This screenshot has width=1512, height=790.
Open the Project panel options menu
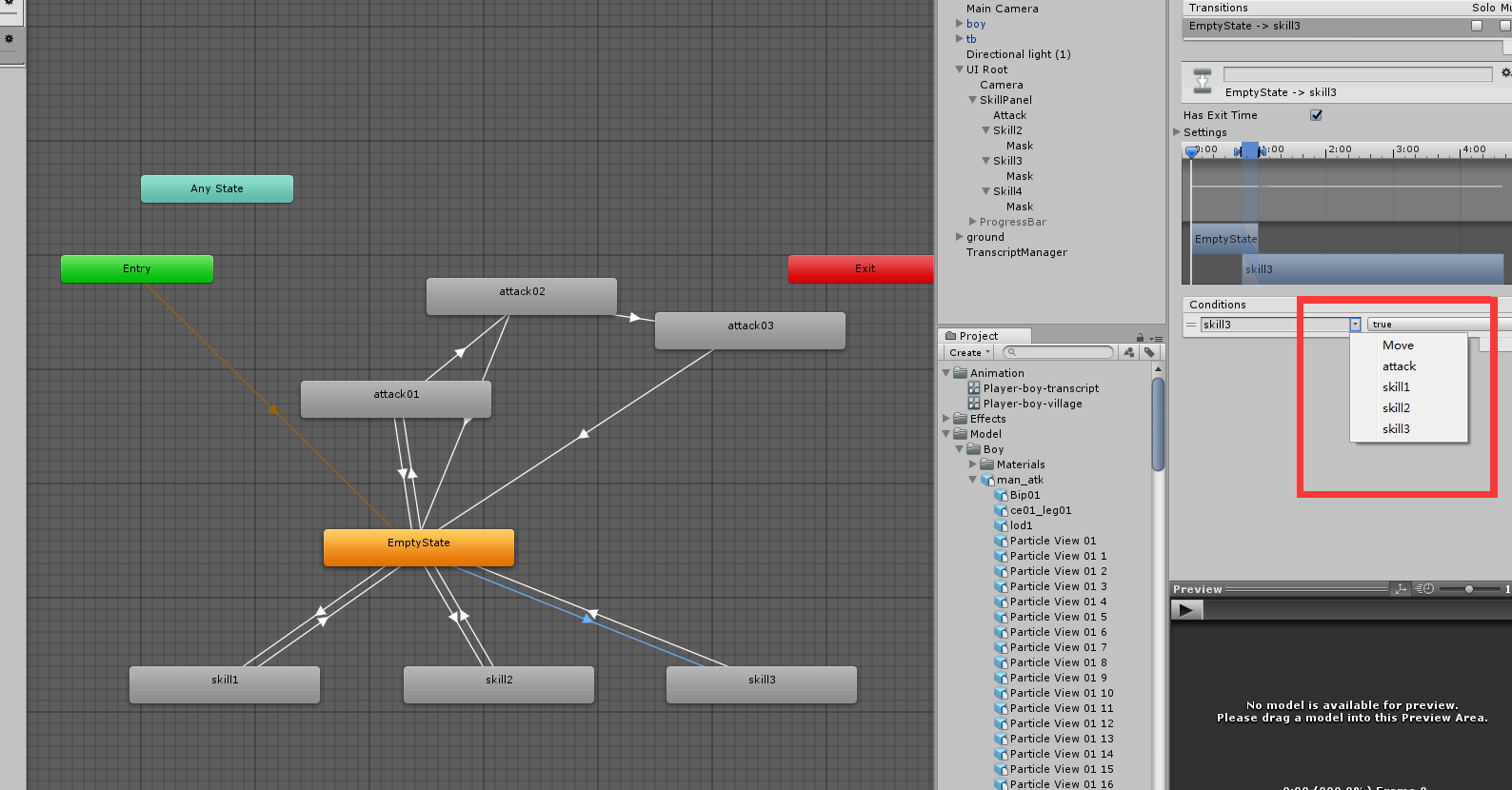[x=1156, y=338]
